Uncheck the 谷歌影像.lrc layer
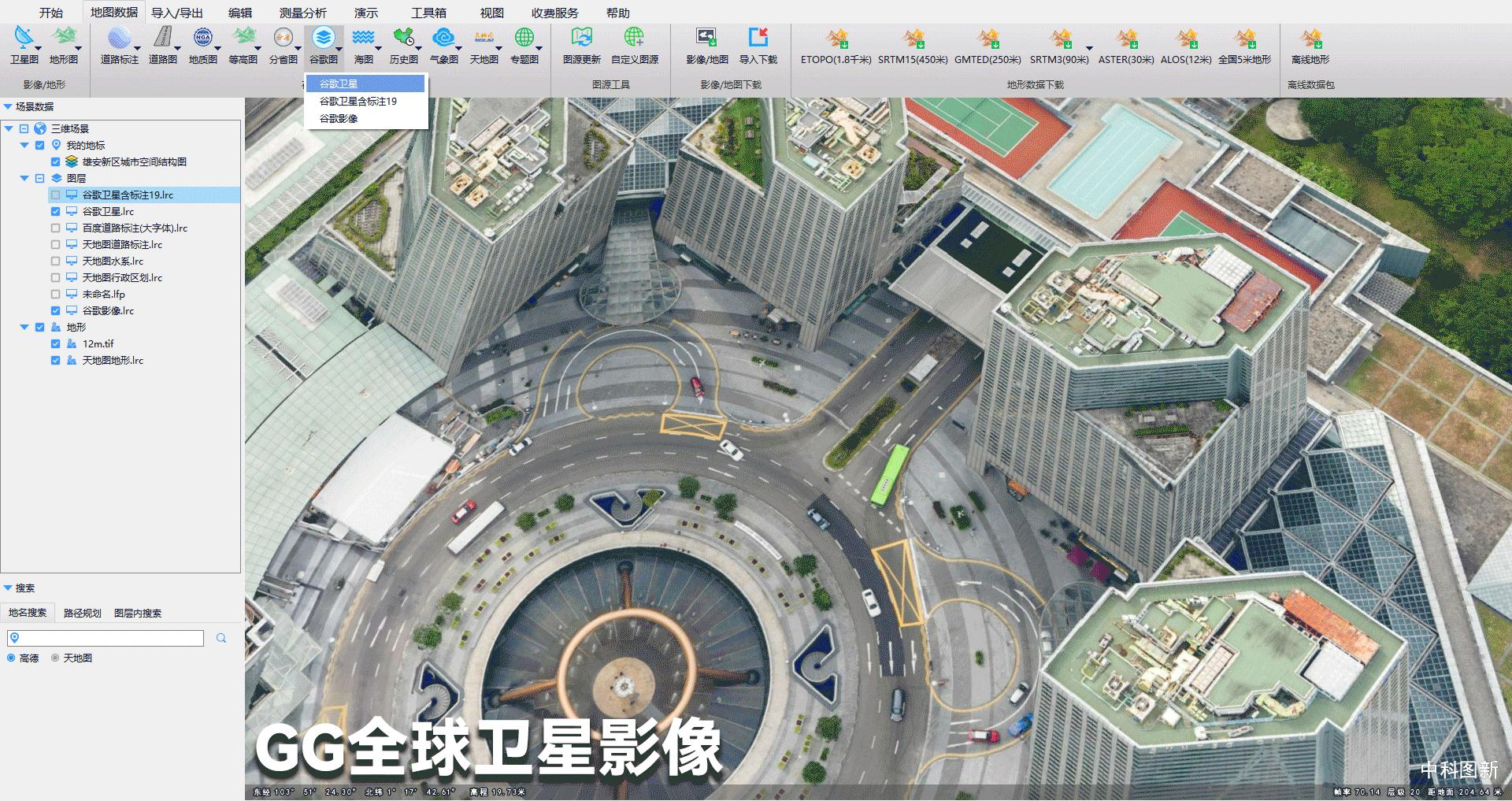 [x=55, y=310]
